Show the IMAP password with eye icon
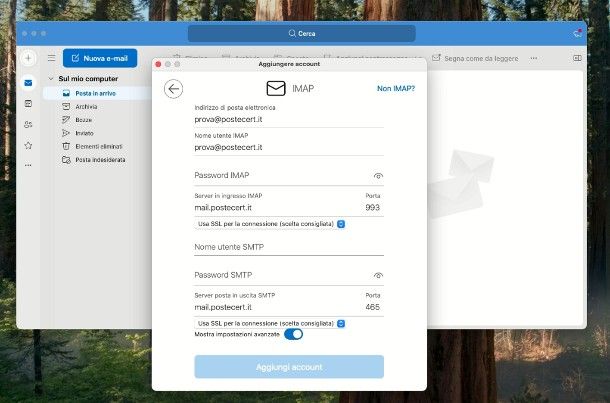Image resolution: width=610 pixels, height=403 pixels. (x=378, y=176)
